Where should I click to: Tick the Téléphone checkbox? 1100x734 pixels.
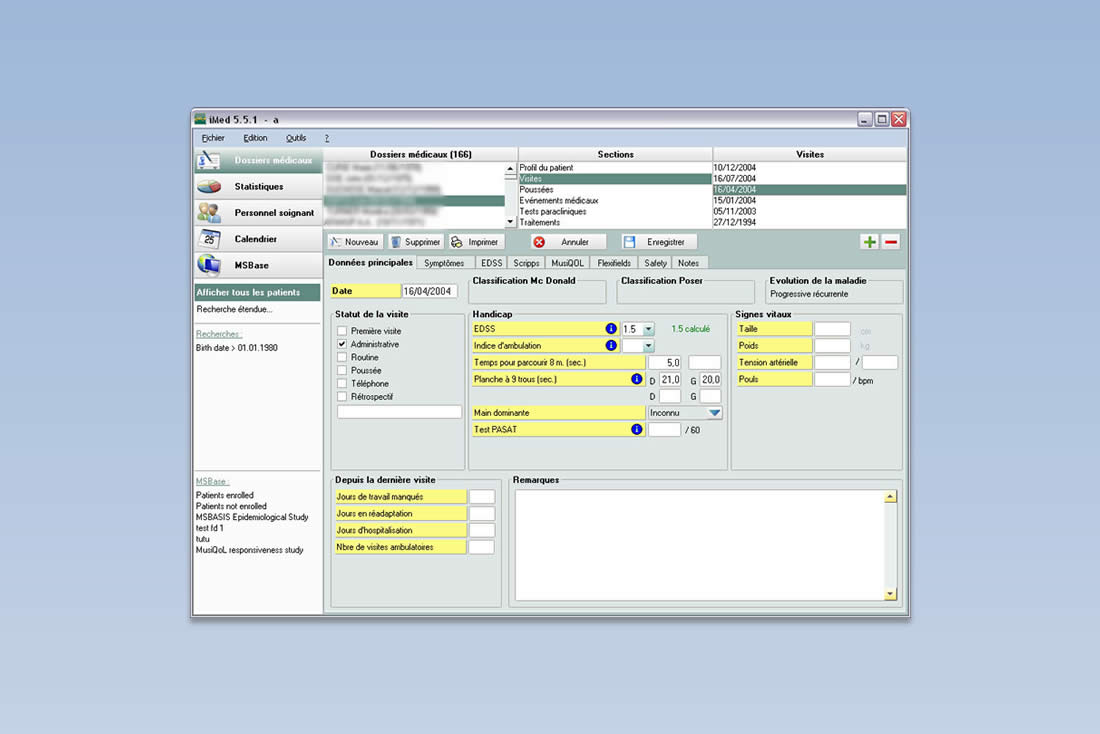tap(343, 384)
